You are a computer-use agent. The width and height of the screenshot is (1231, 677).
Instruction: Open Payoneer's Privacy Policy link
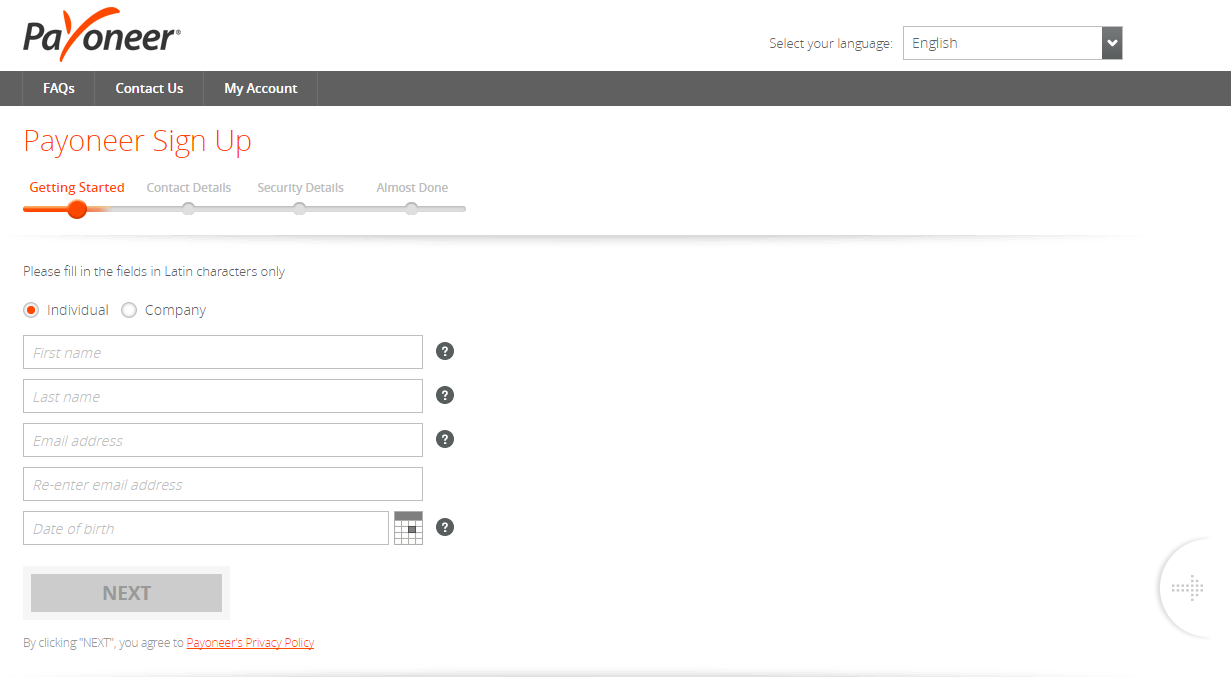pyautogui.click(x=250, y=643)
